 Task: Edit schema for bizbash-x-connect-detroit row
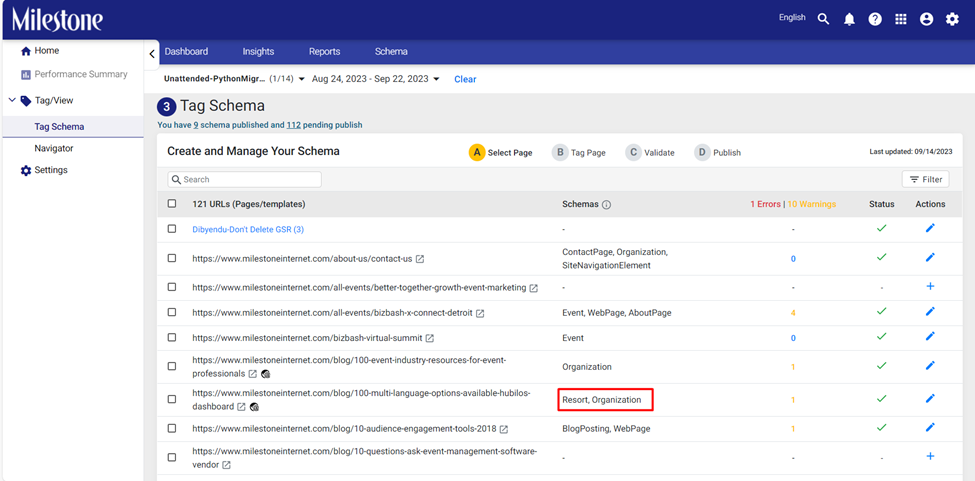(930, 311)
